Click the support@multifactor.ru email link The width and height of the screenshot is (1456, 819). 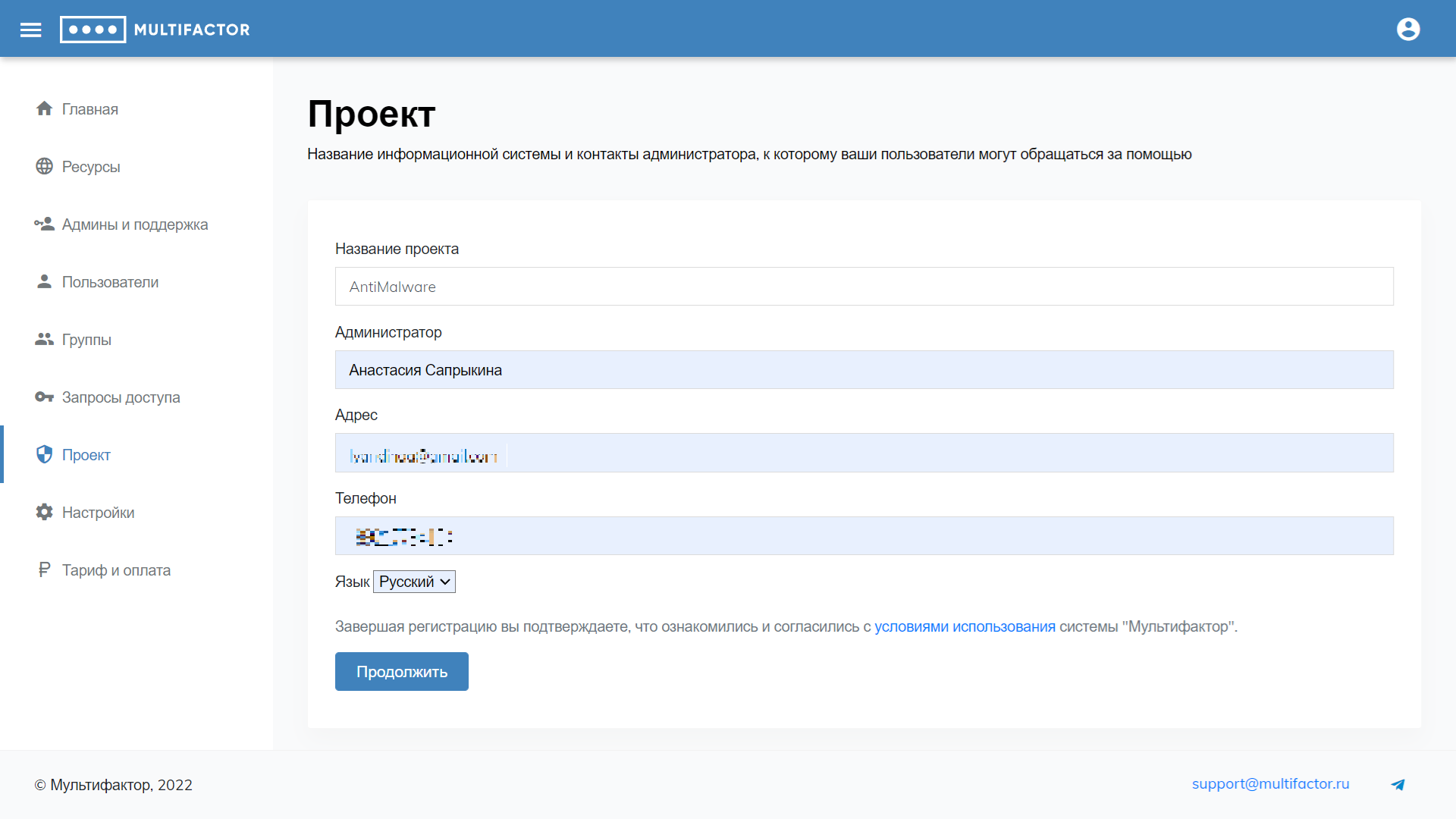[x=1270, y=784]
